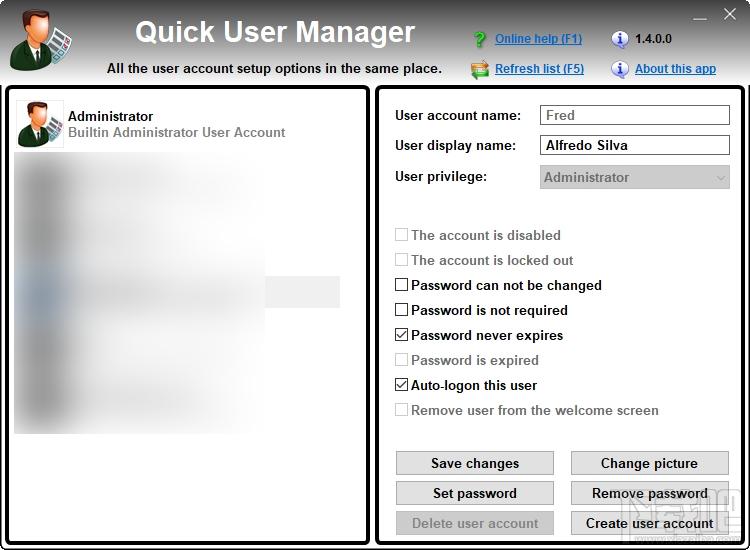Click the User display name field
Image resolution: width=750 pixels, height=550 pixels.
[635, 145]
